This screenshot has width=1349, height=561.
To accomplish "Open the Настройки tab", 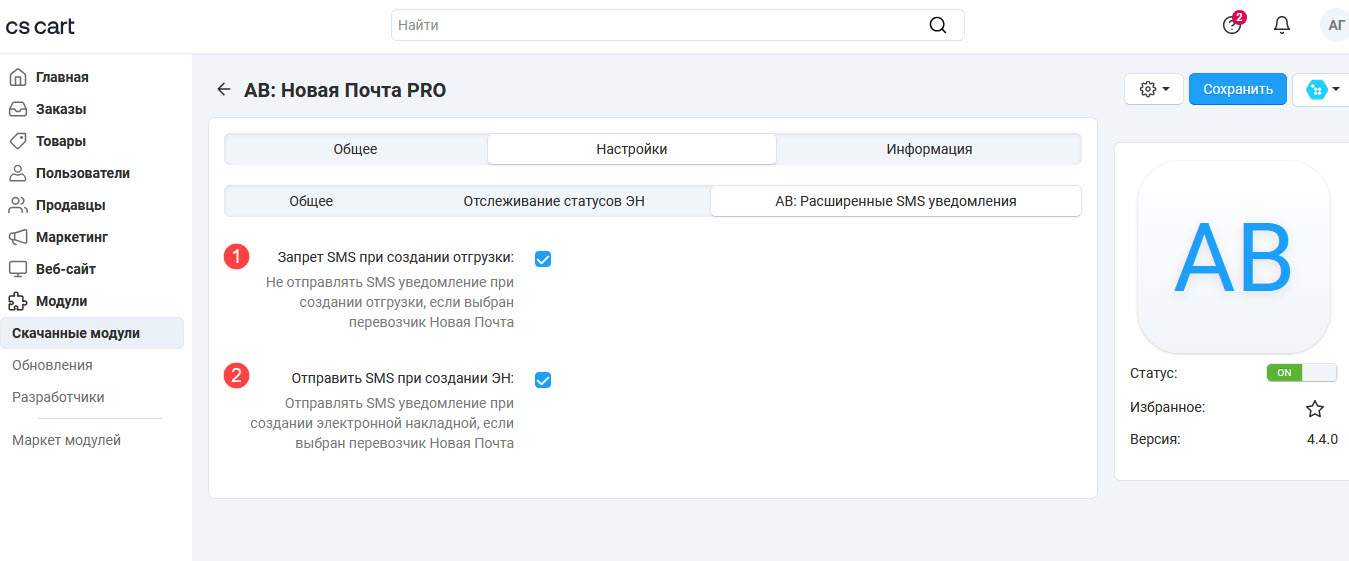I will (632, 149).
